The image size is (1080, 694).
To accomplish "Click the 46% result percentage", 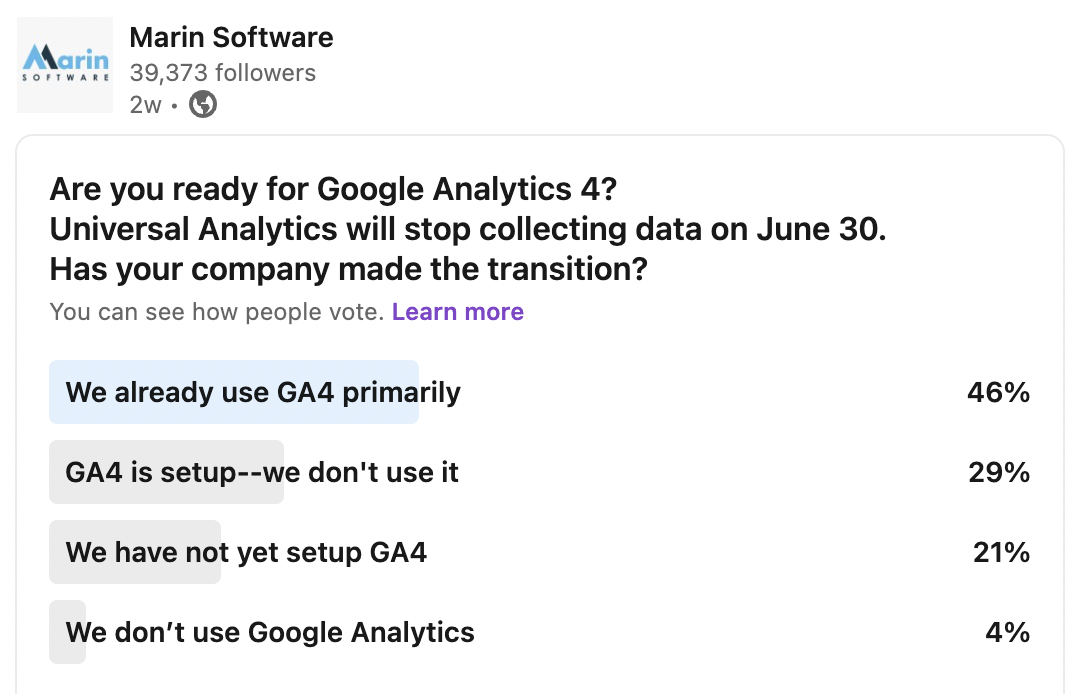I will [x=998, y=392].
